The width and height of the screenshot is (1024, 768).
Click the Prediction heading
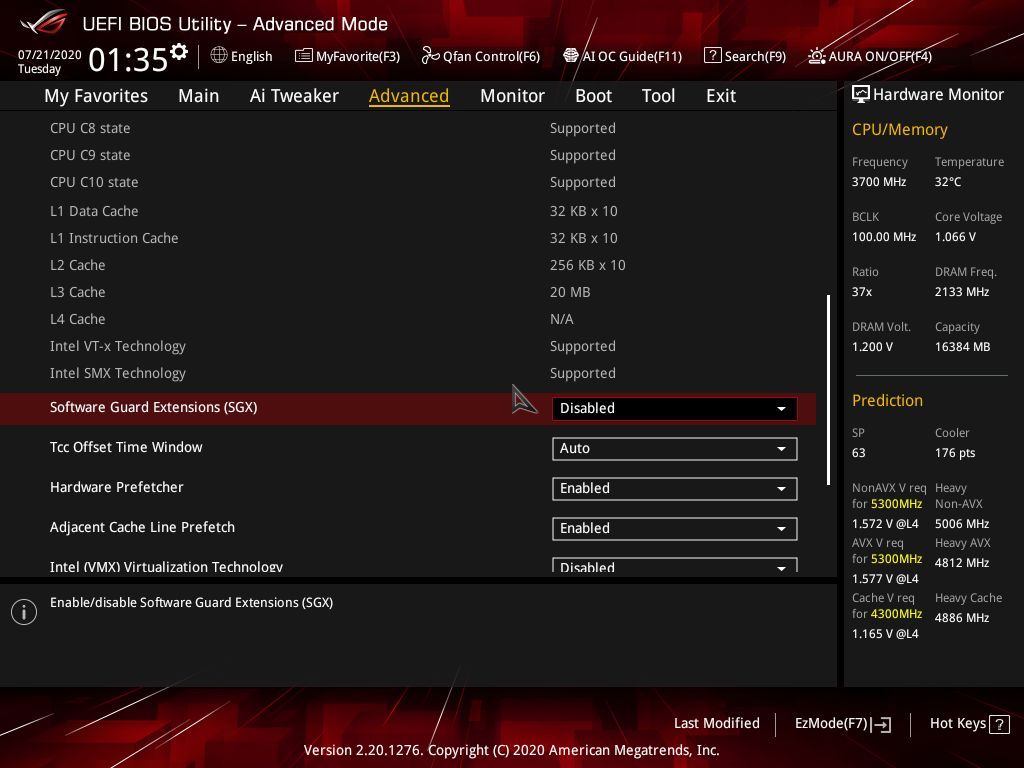click(x=887, y=400)
